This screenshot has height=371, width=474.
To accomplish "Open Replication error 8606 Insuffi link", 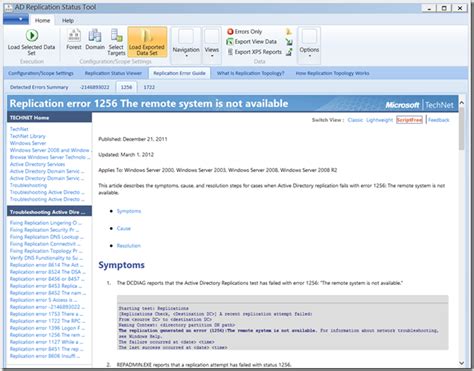I will [x=45, y=356].
